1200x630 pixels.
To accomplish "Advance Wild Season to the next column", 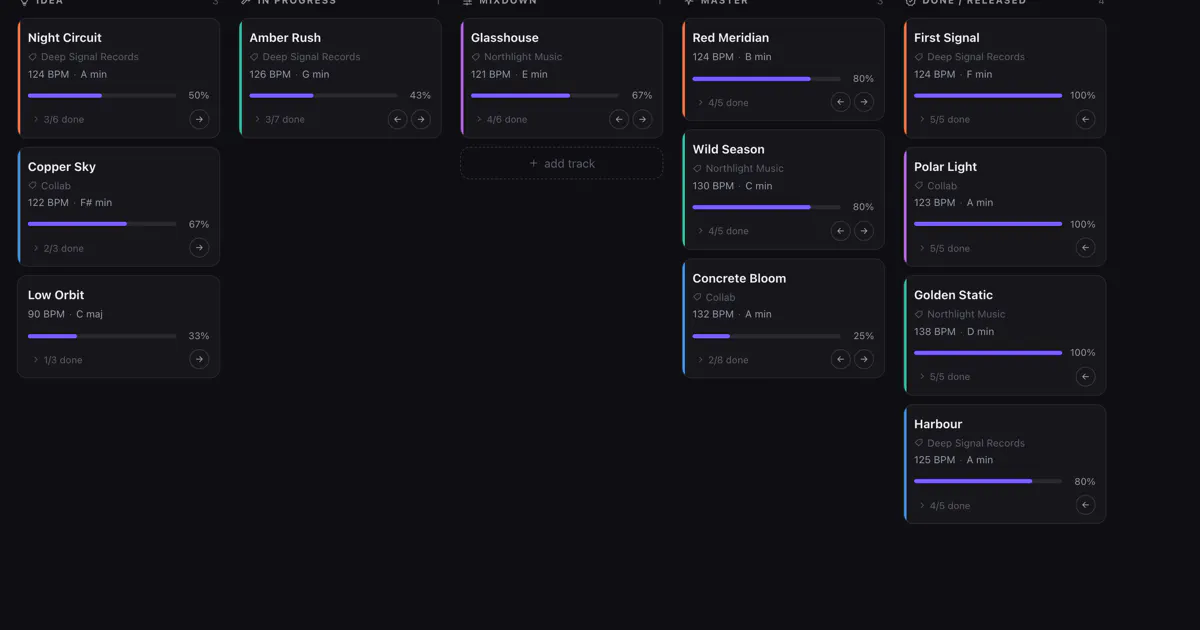I will (x=864, y=231).
